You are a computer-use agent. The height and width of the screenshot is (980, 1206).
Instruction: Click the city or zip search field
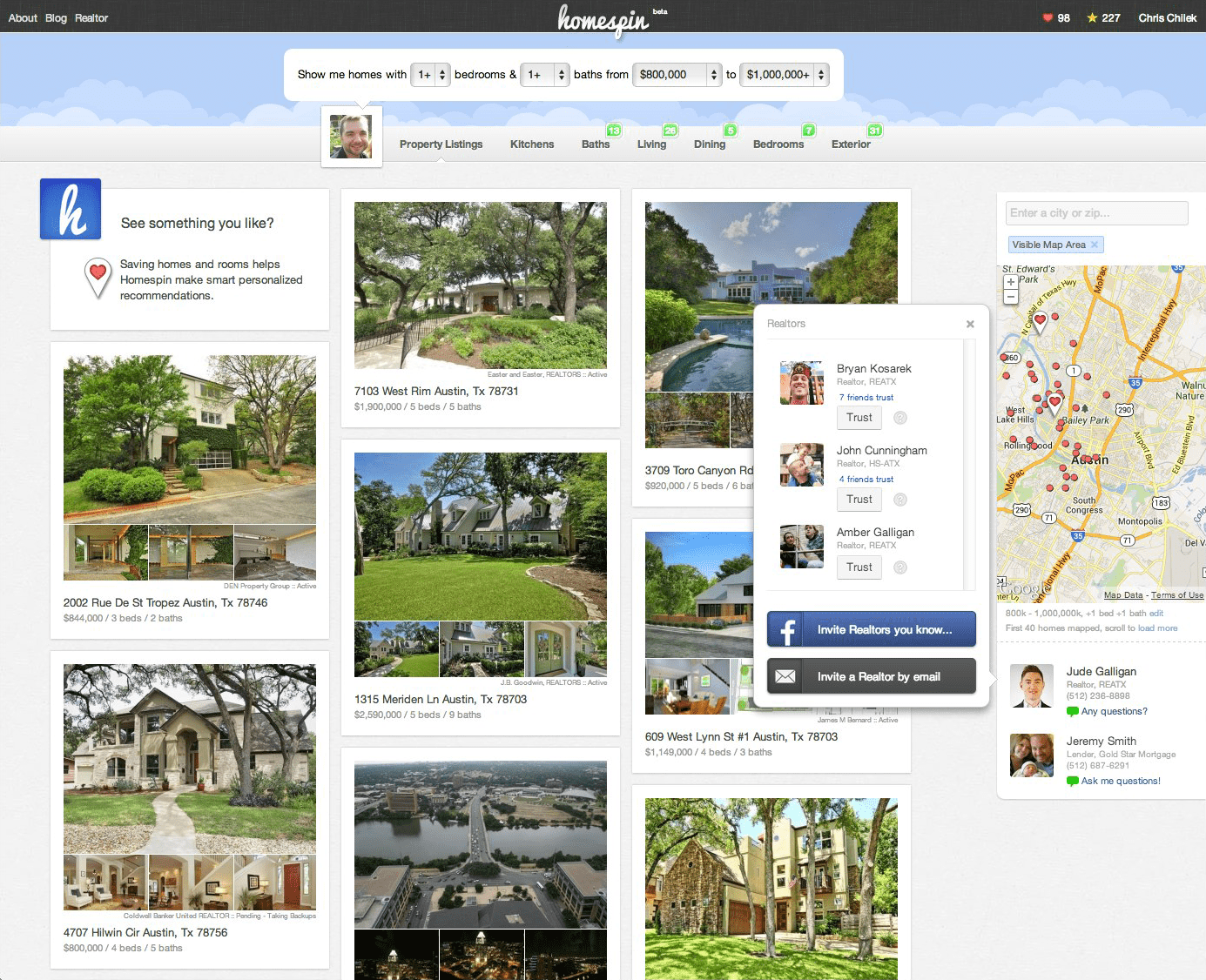tap(1096, 213)
